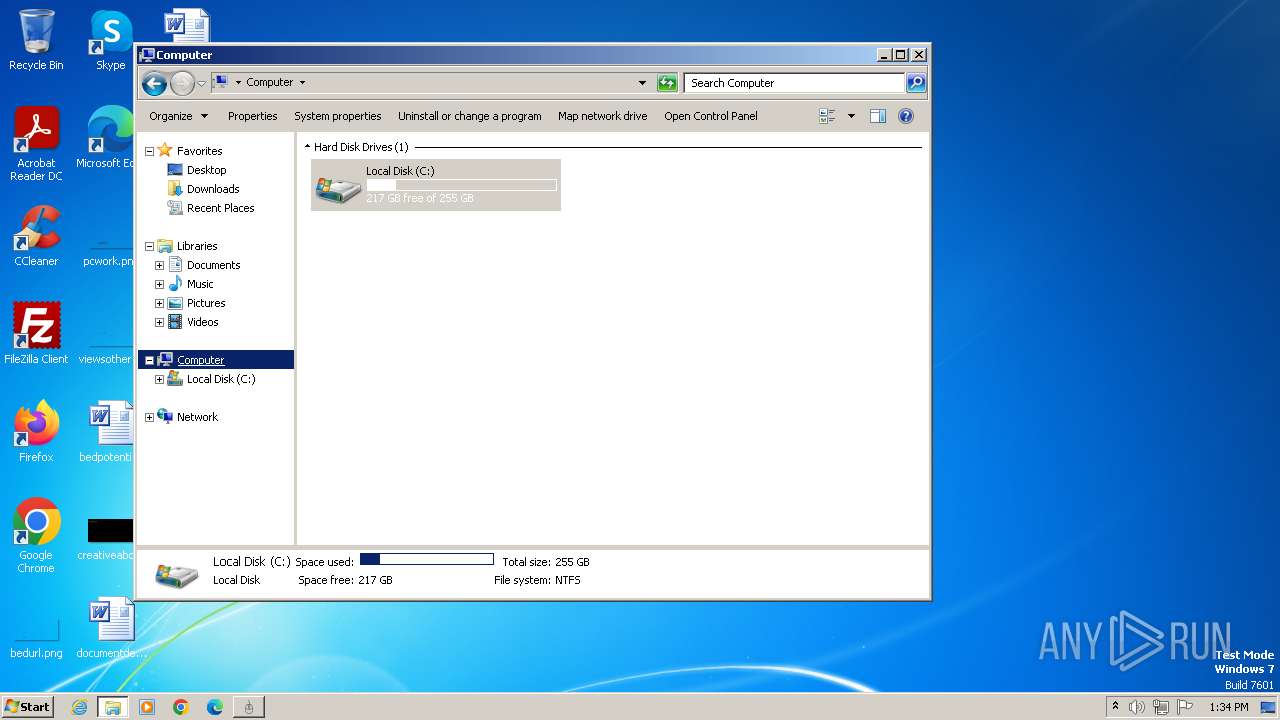Expand the arrow after Computer breadcrumb
1280x720 pixels.
tap(302, 83)
